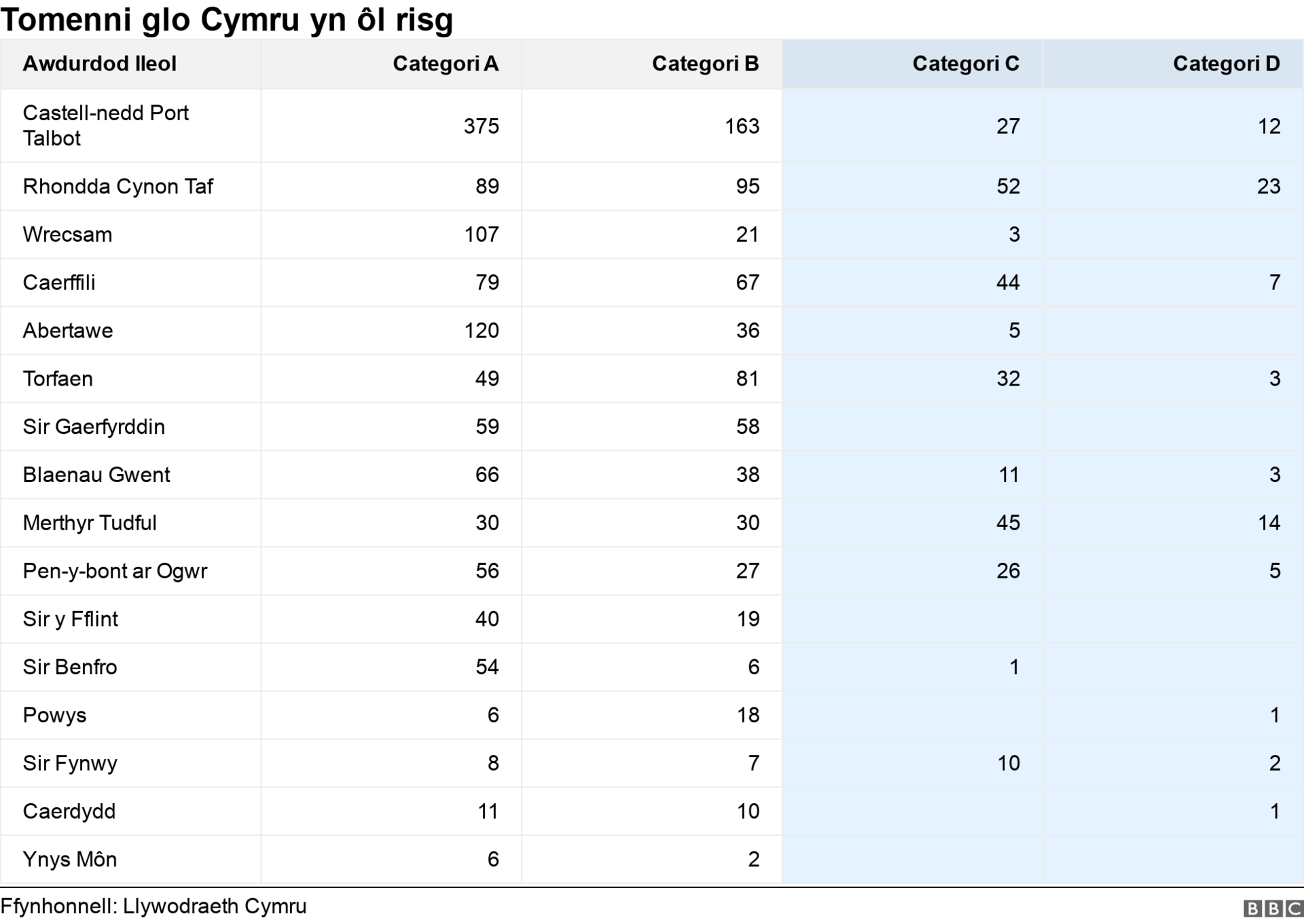Select the Sir Fynwy row label
This screenshot has height=924, width=1304.
click(x=69, y=764)
